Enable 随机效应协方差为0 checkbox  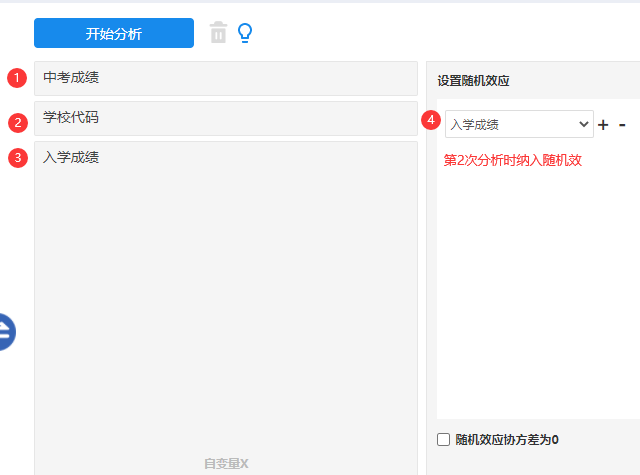pos(444,439)
